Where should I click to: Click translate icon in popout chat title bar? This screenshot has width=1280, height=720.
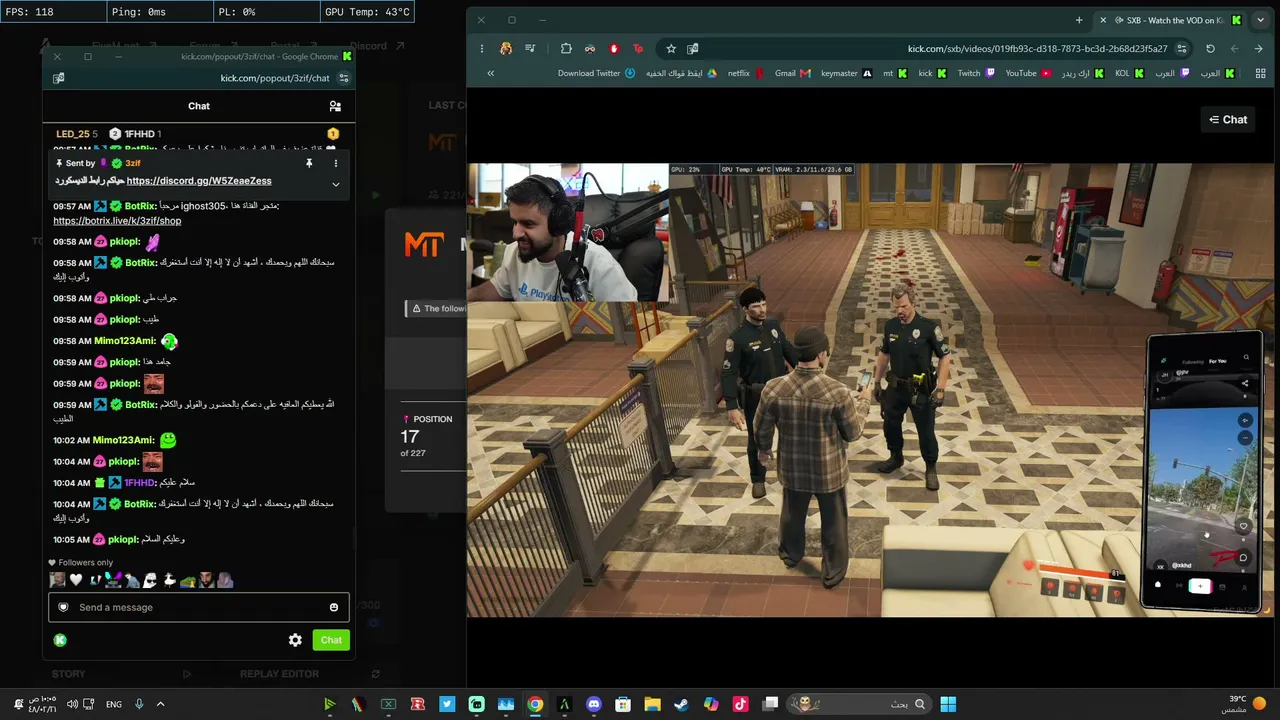[59, 78]
